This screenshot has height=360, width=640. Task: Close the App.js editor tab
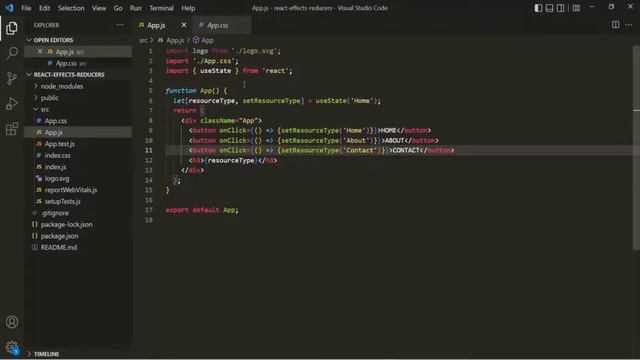point(184,25)
